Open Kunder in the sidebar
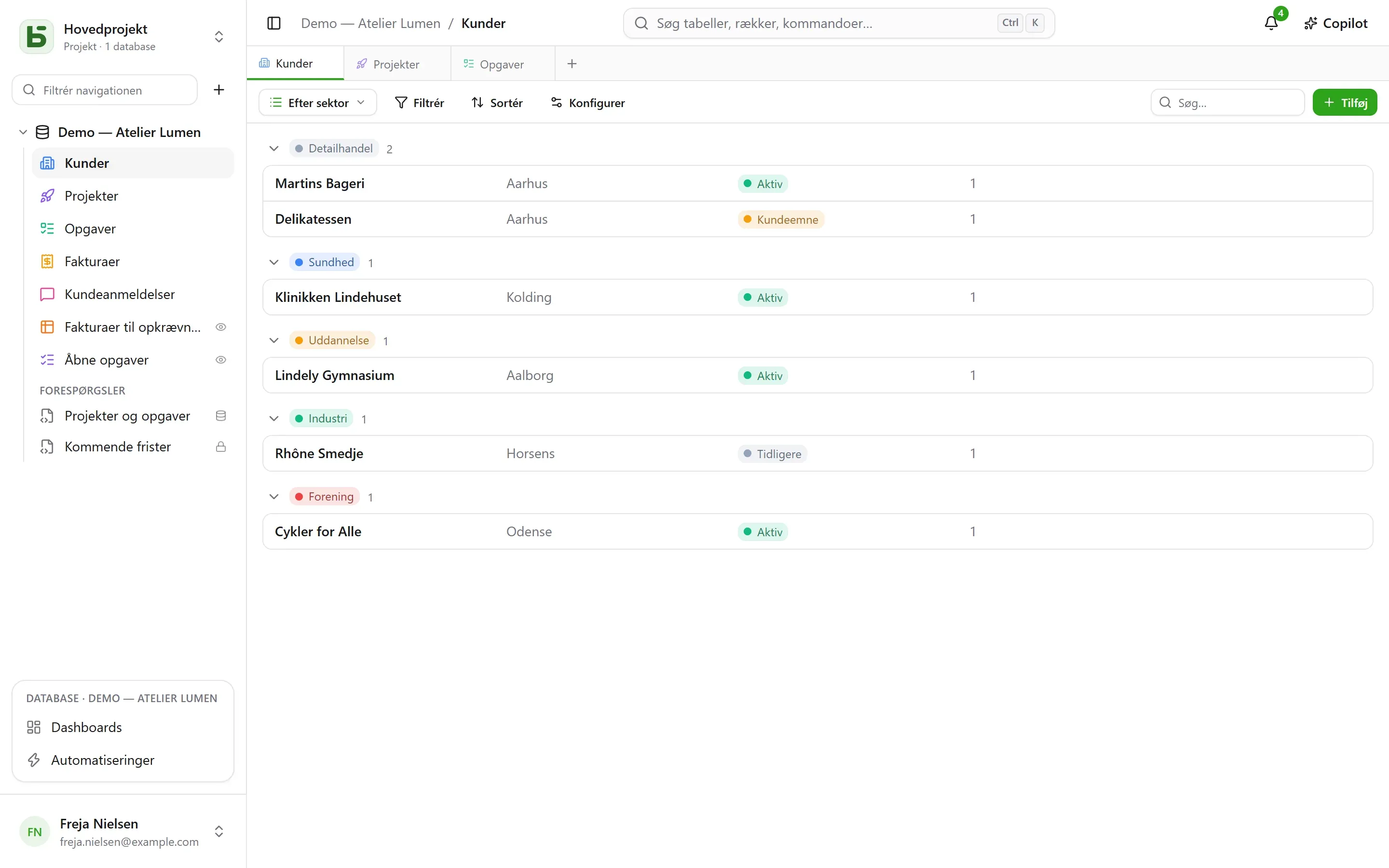 point(133,163)
